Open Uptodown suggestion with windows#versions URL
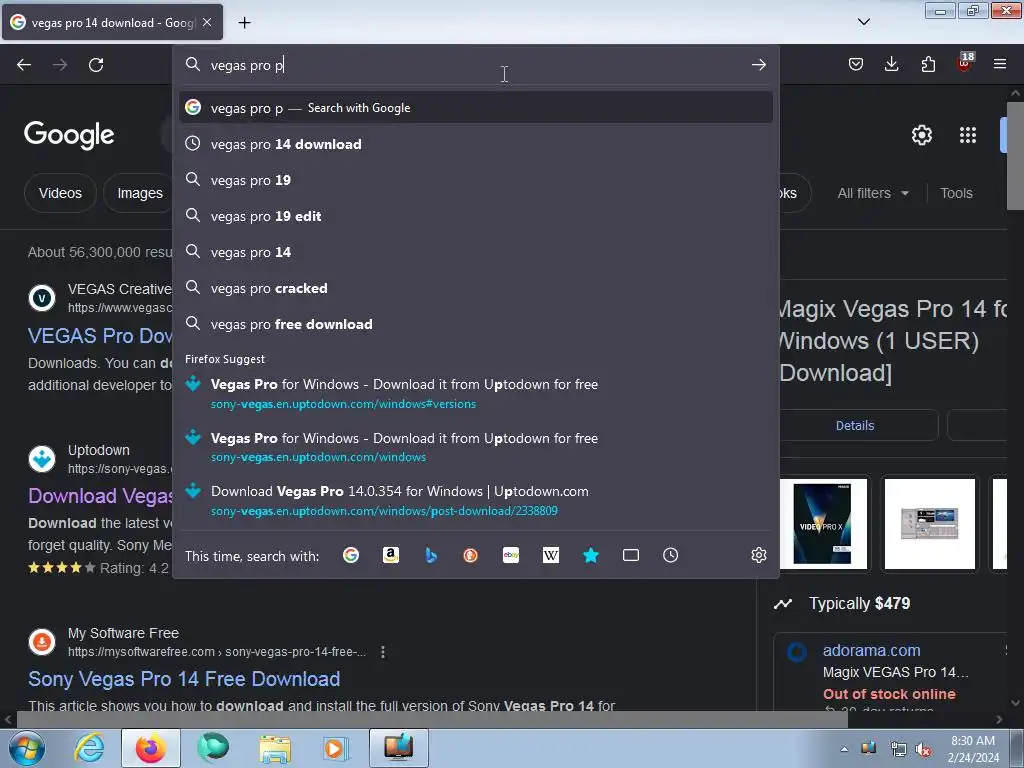 point(476,393)
